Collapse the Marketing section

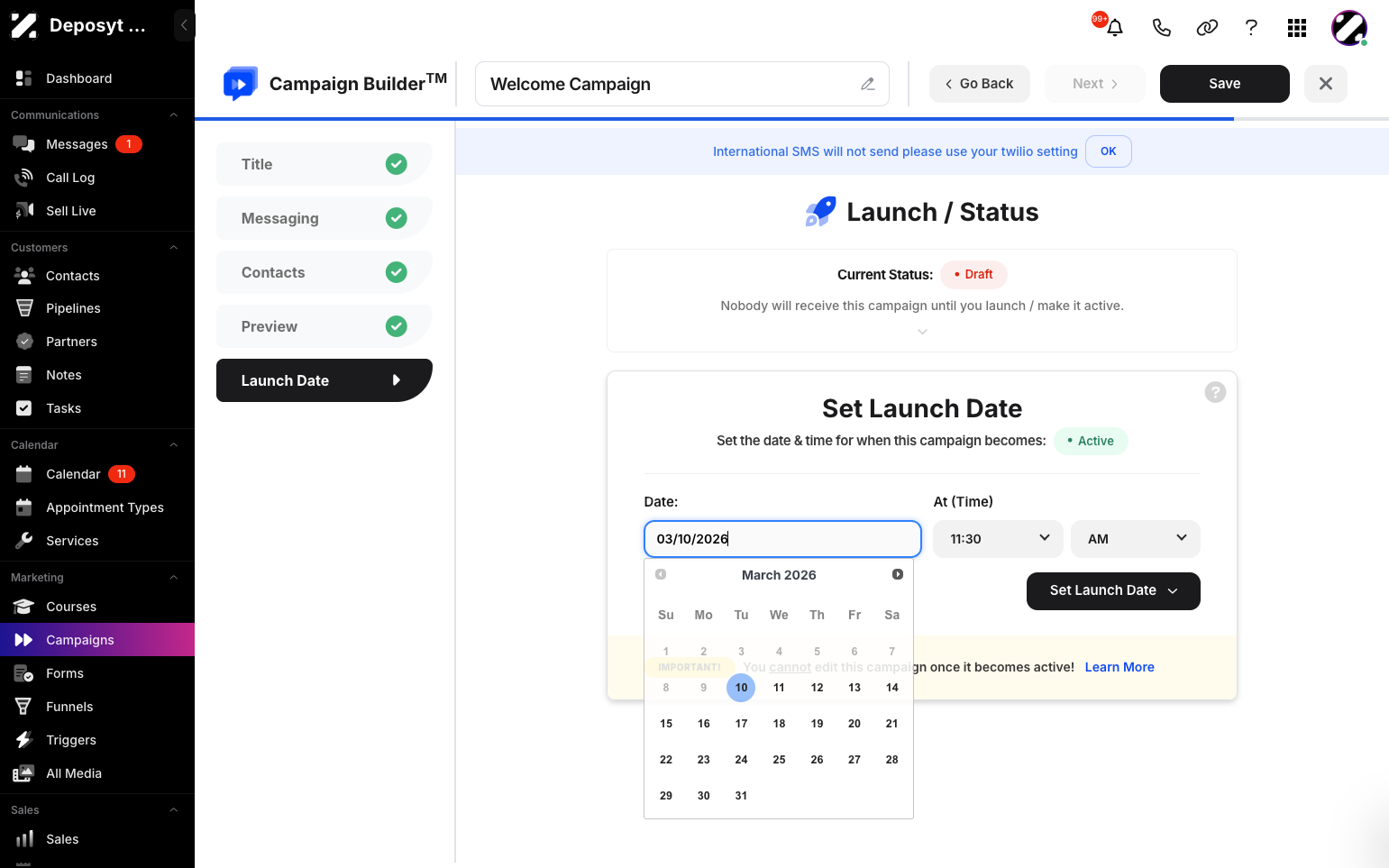pyautogui.click(x=174, y=578)
